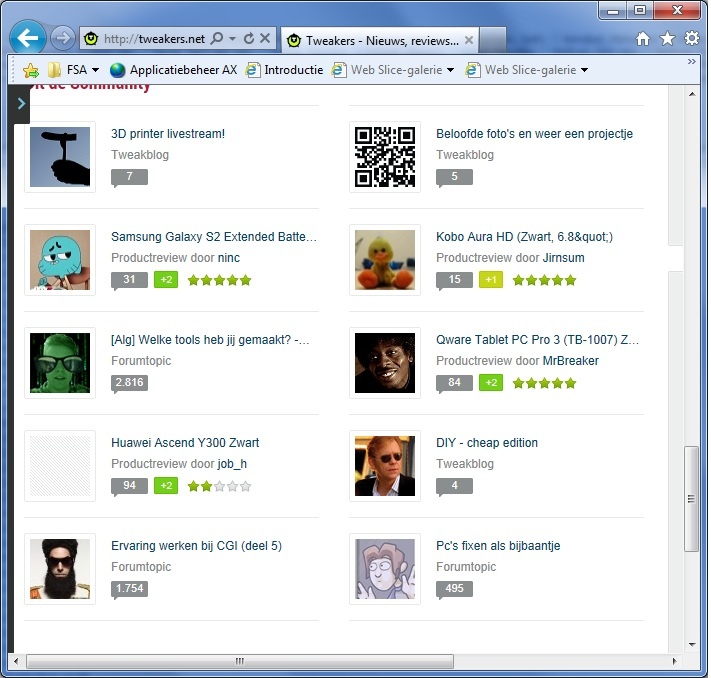
Task: Open a new blank tab
Action: [x=493, y=40]
